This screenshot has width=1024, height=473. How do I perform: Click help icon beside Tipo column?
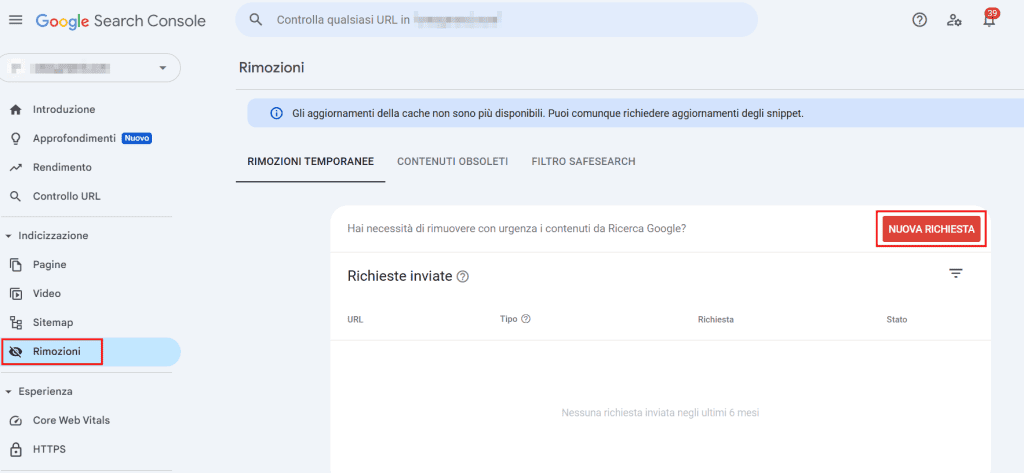pos(526,319)
